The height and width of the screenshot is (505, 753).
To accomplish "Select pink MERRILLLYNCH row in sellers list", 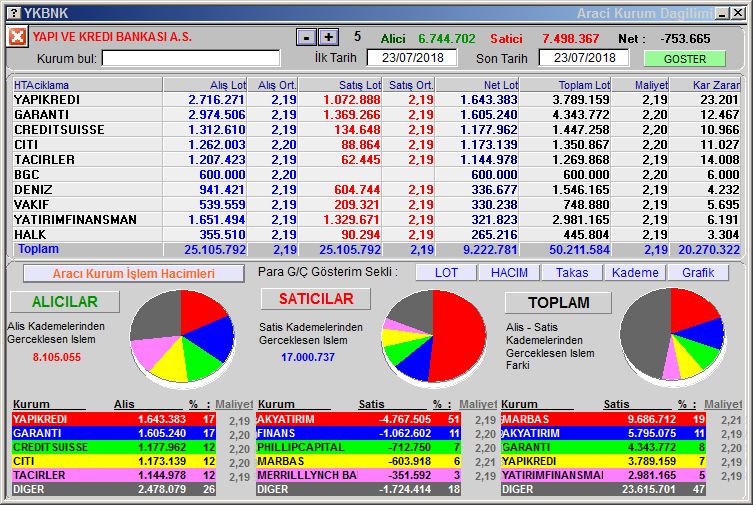I will pos(358,475).
